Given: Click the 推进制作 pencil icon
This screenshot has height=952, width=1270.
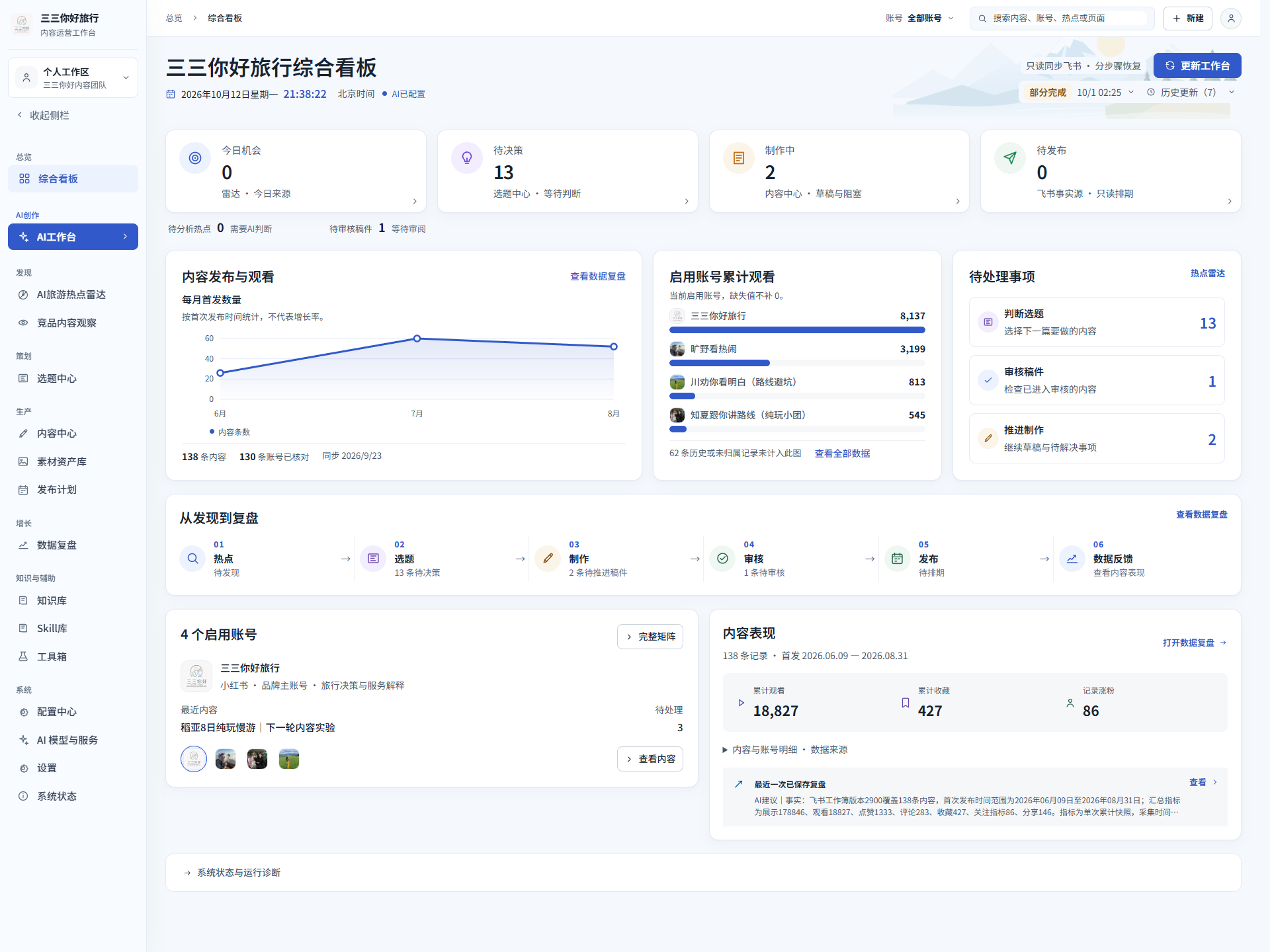Looking at the screenshot, I should [988, 438].
